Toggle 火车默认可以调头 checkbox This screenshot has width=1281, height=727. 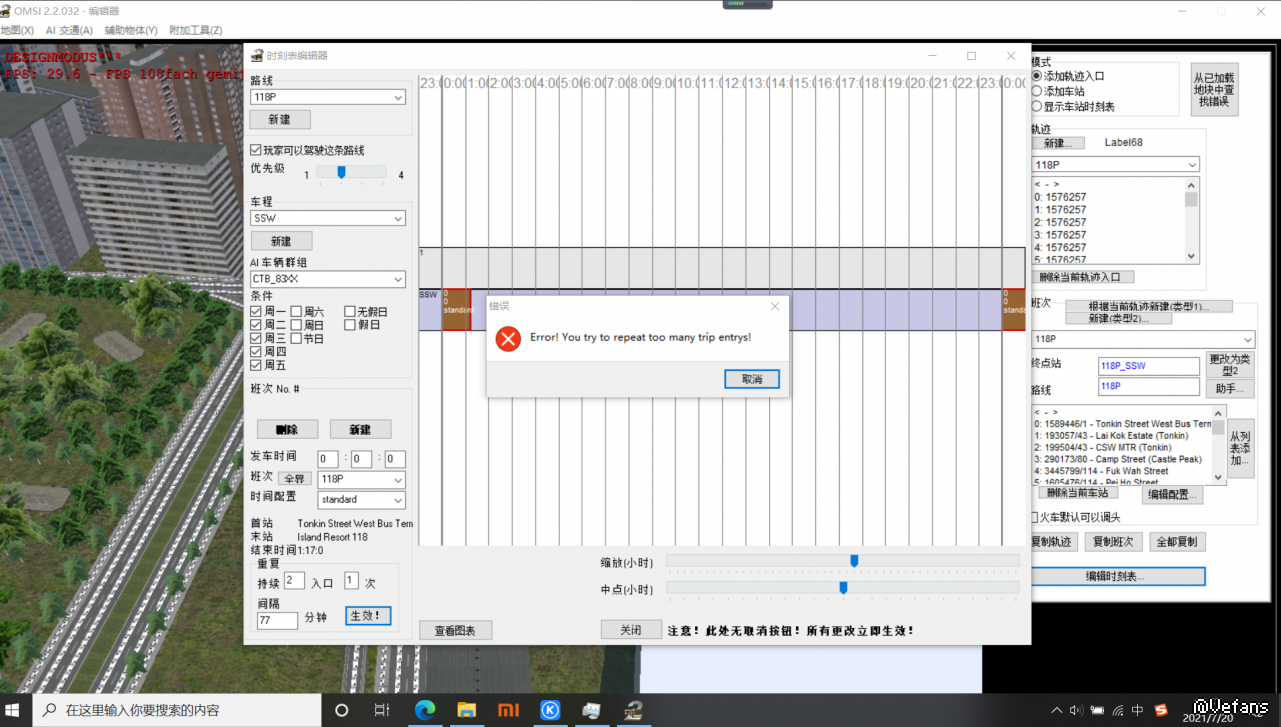point(1034,517)
